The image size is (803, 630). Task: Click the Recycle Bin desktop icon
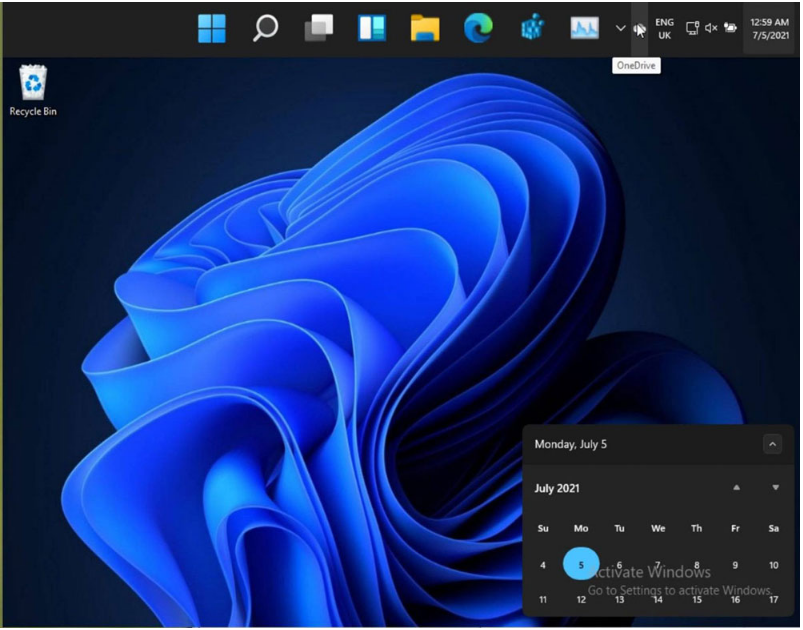coord(33,90)
